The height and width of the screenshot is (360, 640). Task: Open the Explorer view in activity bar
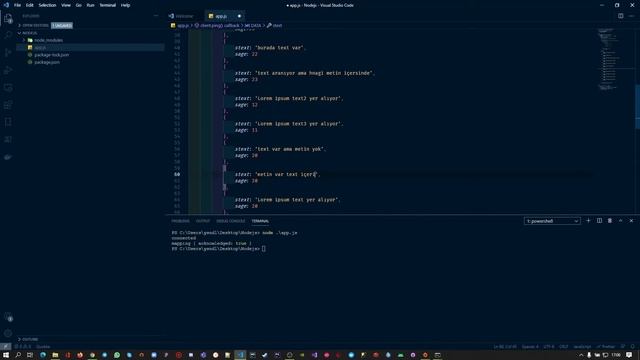tap(8, 18)
